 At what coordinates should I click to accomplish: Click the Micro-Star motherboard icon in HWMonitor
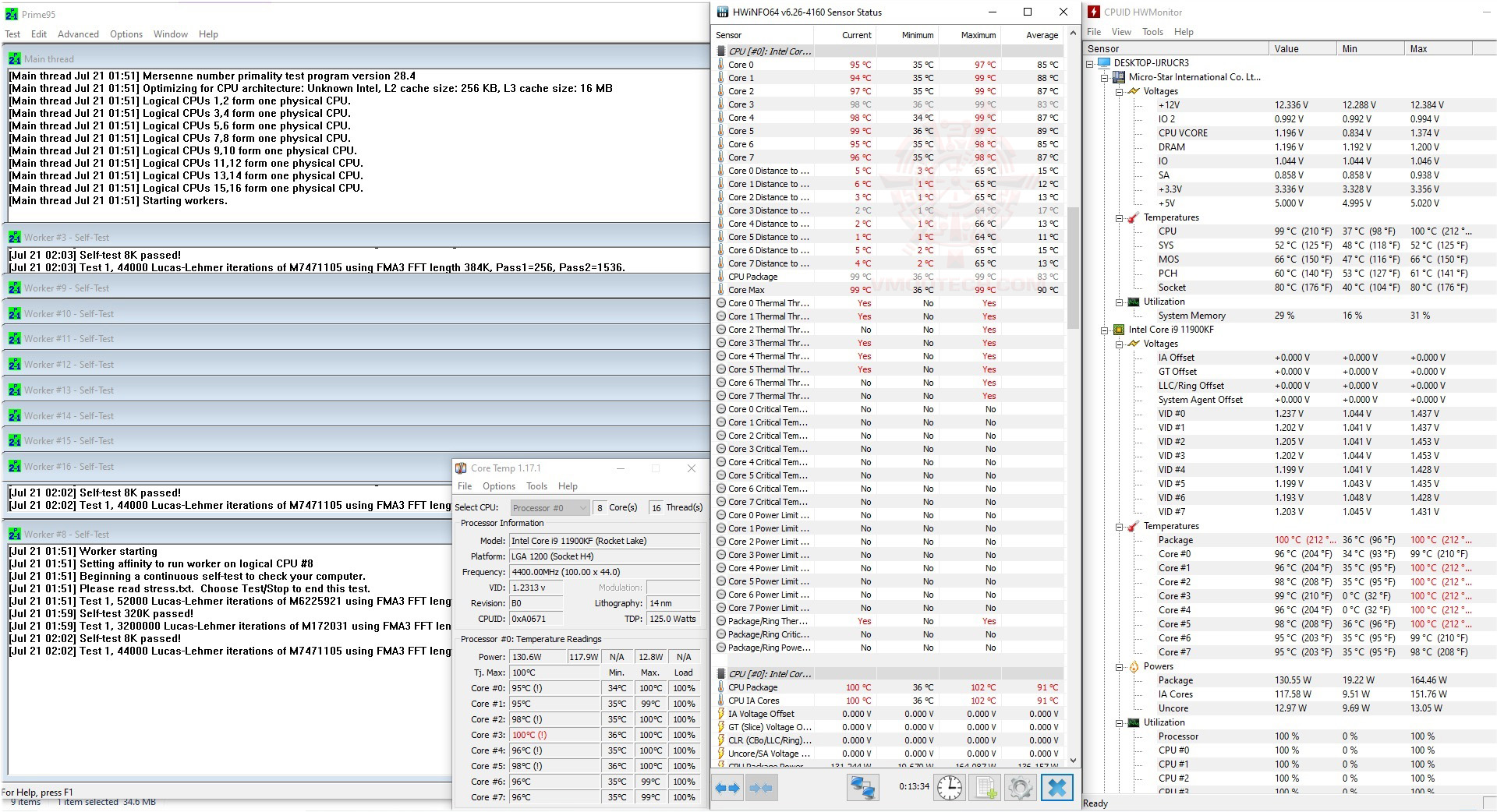tap(1119, 77)
